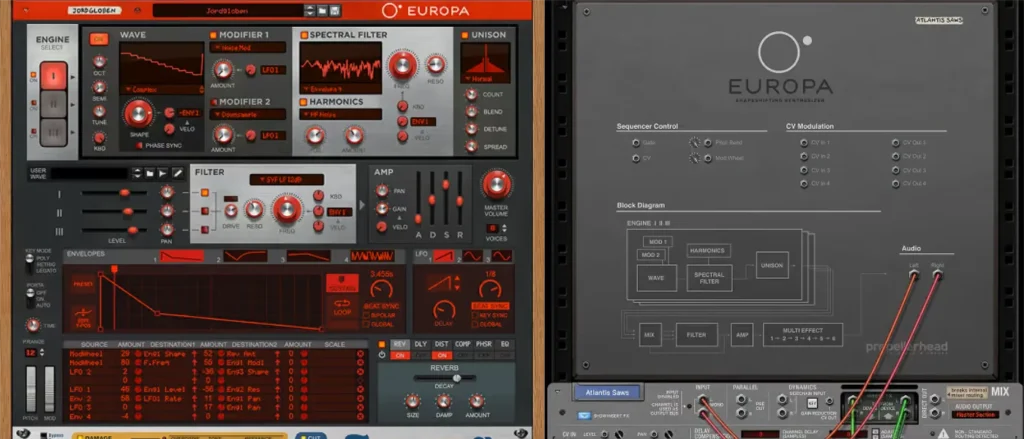Toggle Modifier 2 enable LED

[214, 102]
